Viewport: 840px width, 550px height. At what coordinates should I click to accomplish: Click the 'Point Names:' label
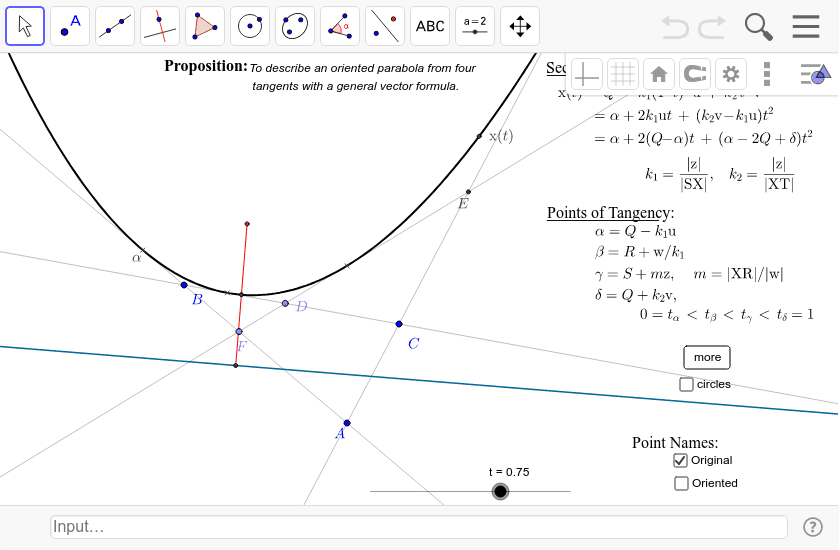(675, 443)
